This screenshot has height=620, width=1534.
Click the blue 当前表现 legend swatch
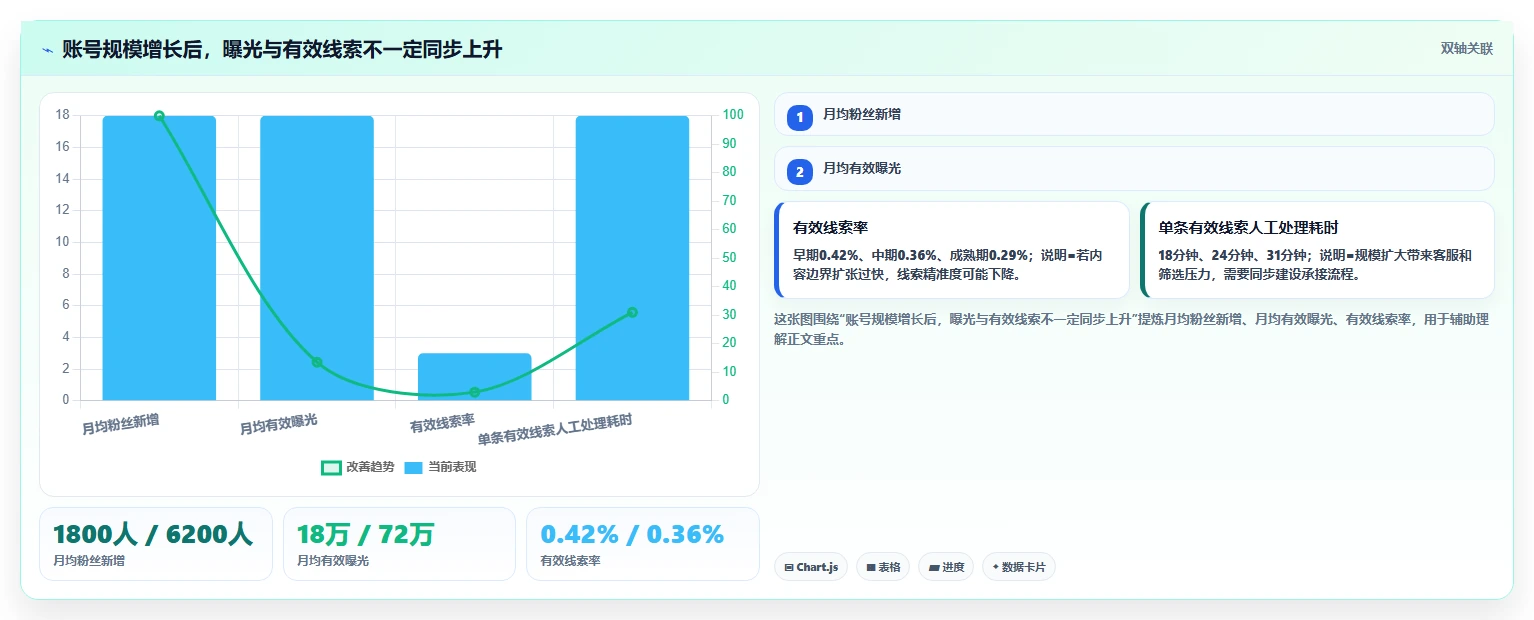pyautogui.click(x=414, y=467)
